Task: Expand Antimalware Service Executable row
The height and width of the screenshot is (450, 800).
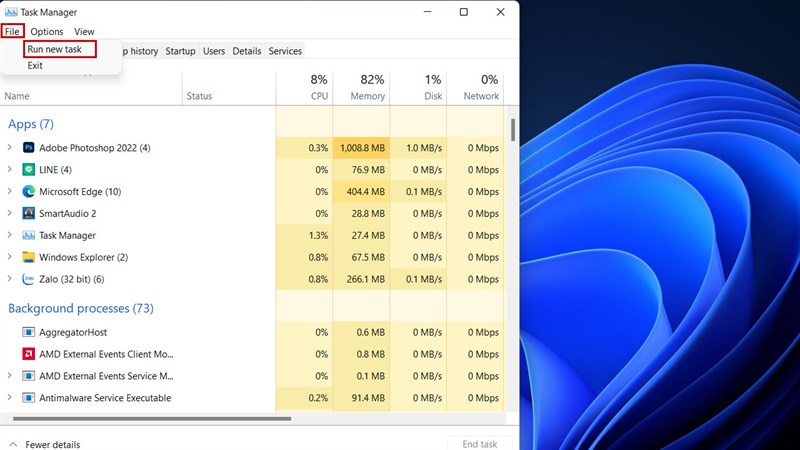Action: click(x=10, y=397)
